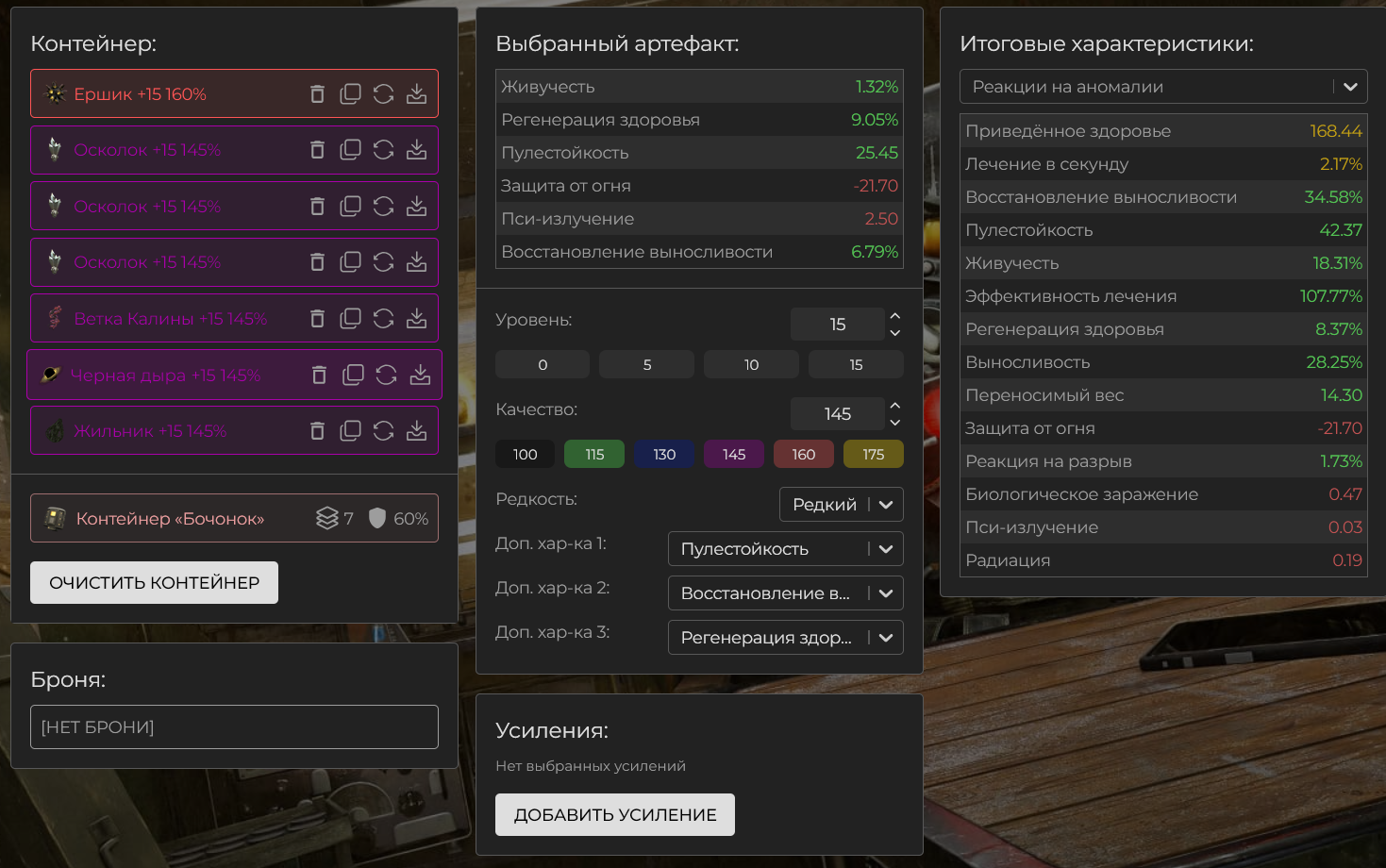Duplicate the first Осколок +15 145% artifact
Image resolution: width=1386 pixels, height=868 pixels.
[x=350, y=150]
